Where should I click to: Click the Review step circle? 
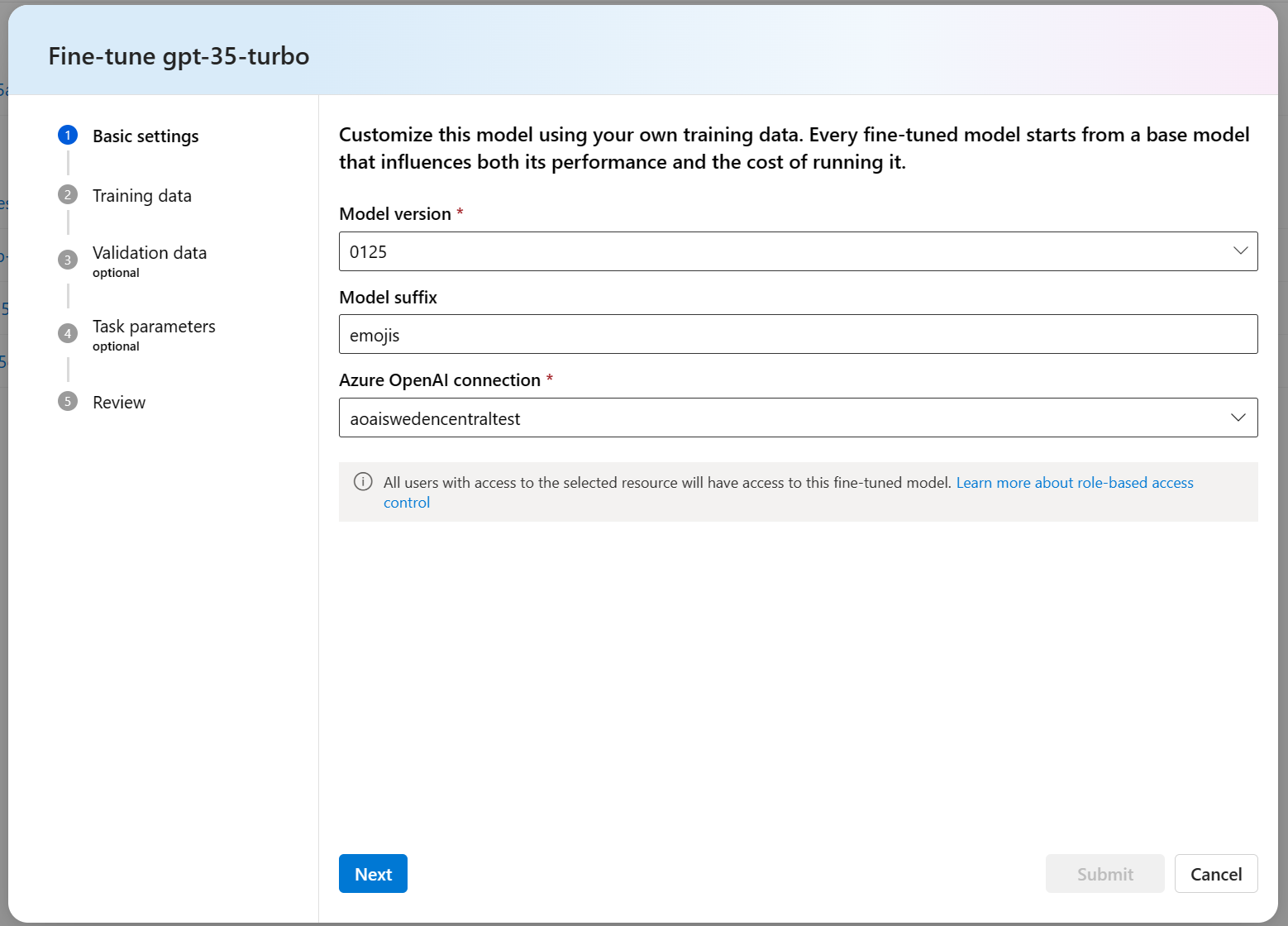coord(67,401)
